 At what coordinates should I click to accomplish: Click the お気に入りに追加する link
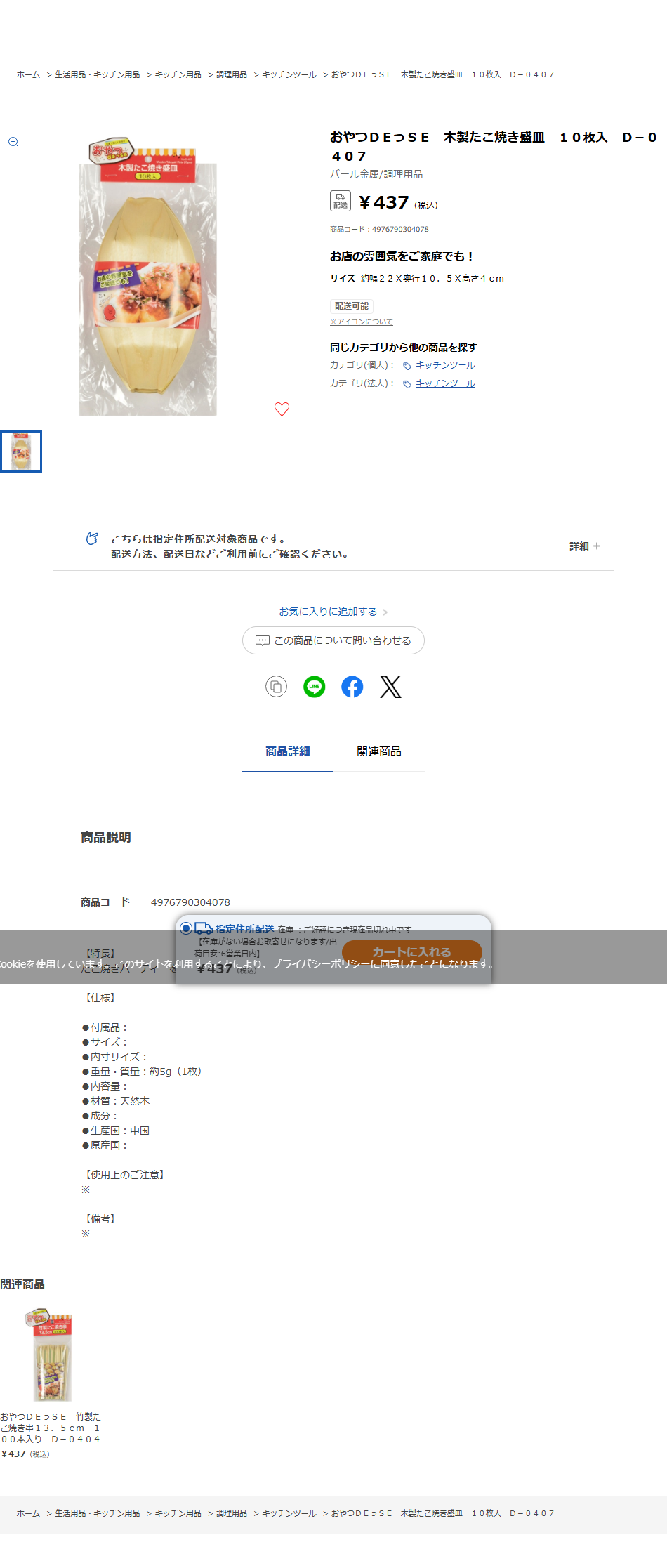[x=333, y=612]
